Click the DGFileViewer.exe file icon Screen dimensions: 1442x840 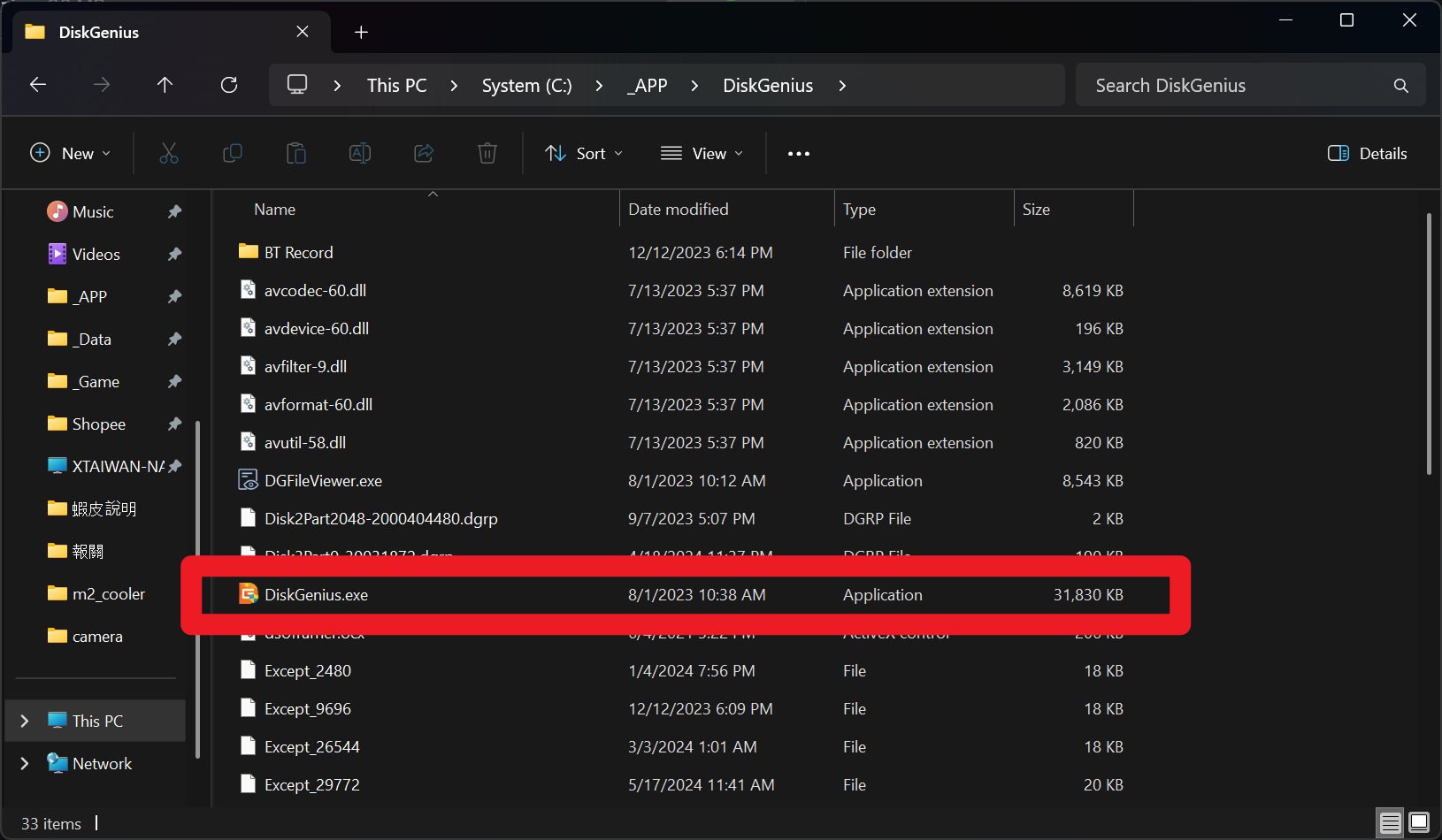click(249, 480)
